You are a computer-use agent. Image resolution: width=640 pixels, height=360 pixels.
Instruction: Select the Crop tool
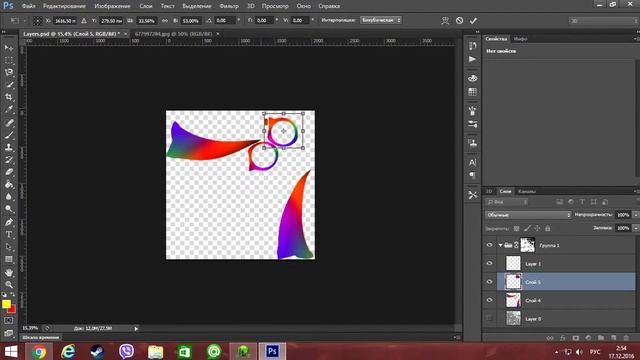click(x=9, y=97)
